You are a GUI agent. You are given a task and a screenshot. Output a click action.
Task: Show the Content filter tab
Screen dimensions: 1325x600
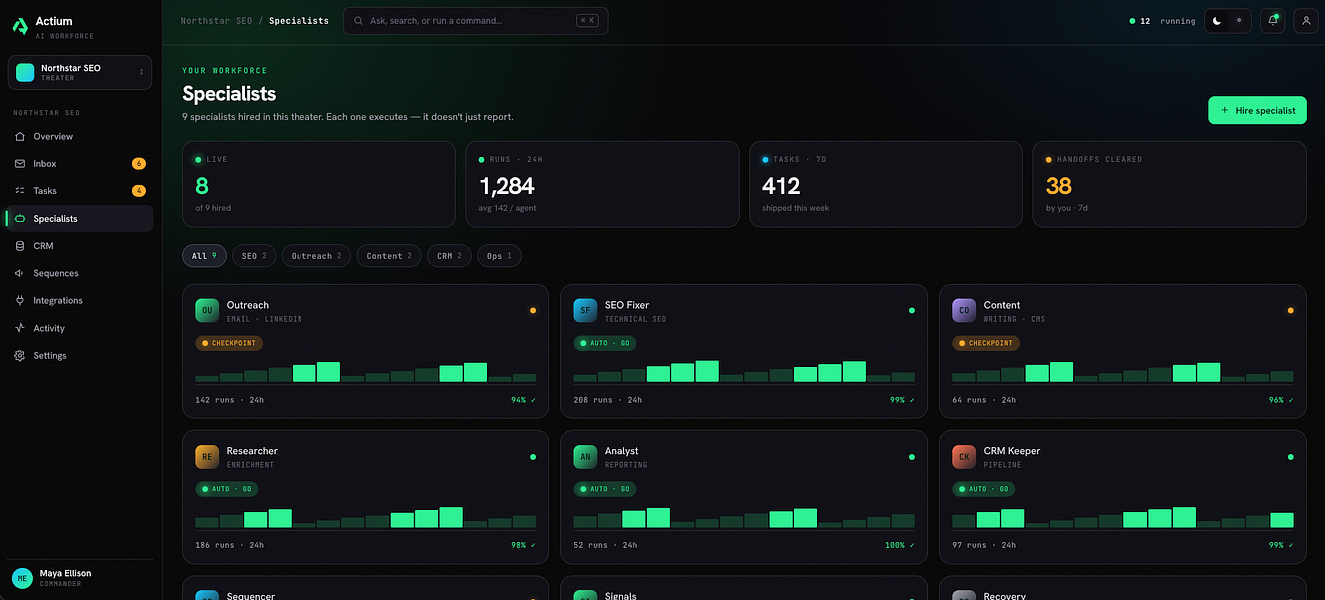click(389, 256)
